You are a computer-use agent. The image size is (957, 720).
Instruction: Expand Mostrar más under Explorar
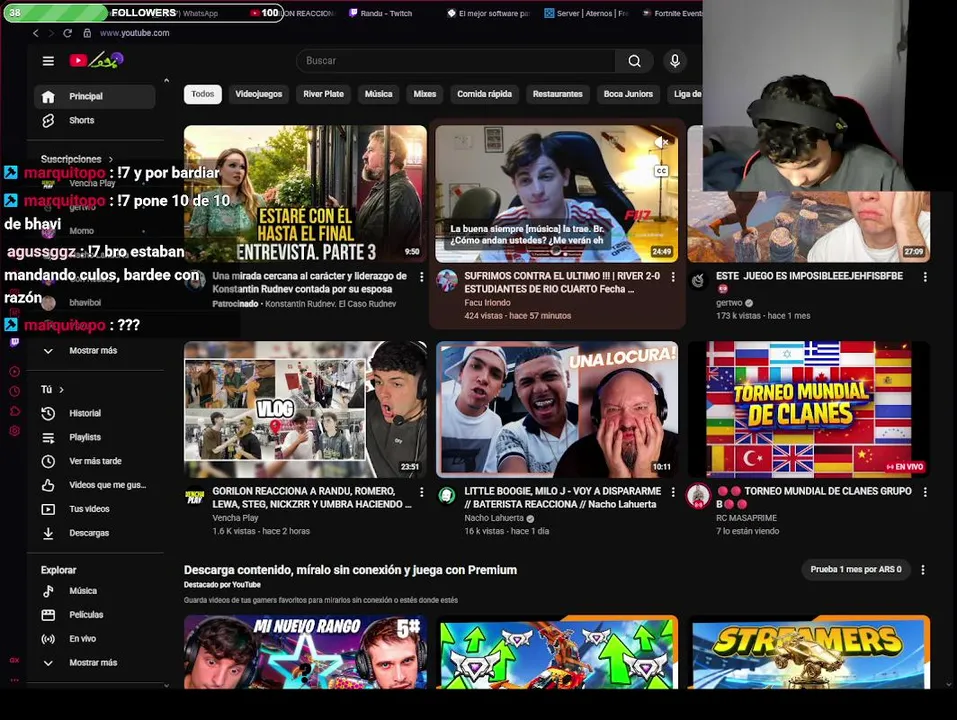(x=95, y=663)
